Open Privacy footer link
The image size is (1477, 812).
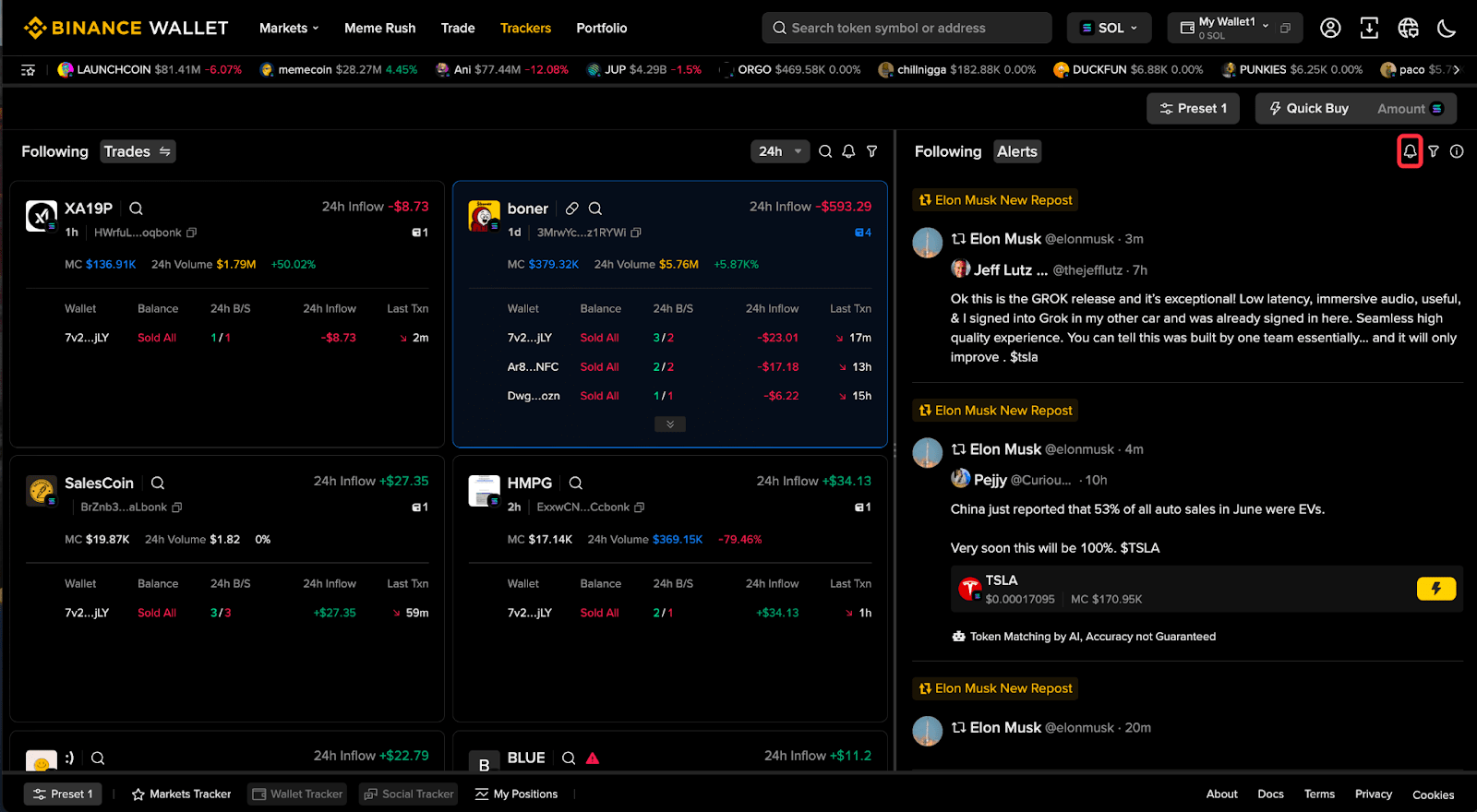[x=1374, y=794]
